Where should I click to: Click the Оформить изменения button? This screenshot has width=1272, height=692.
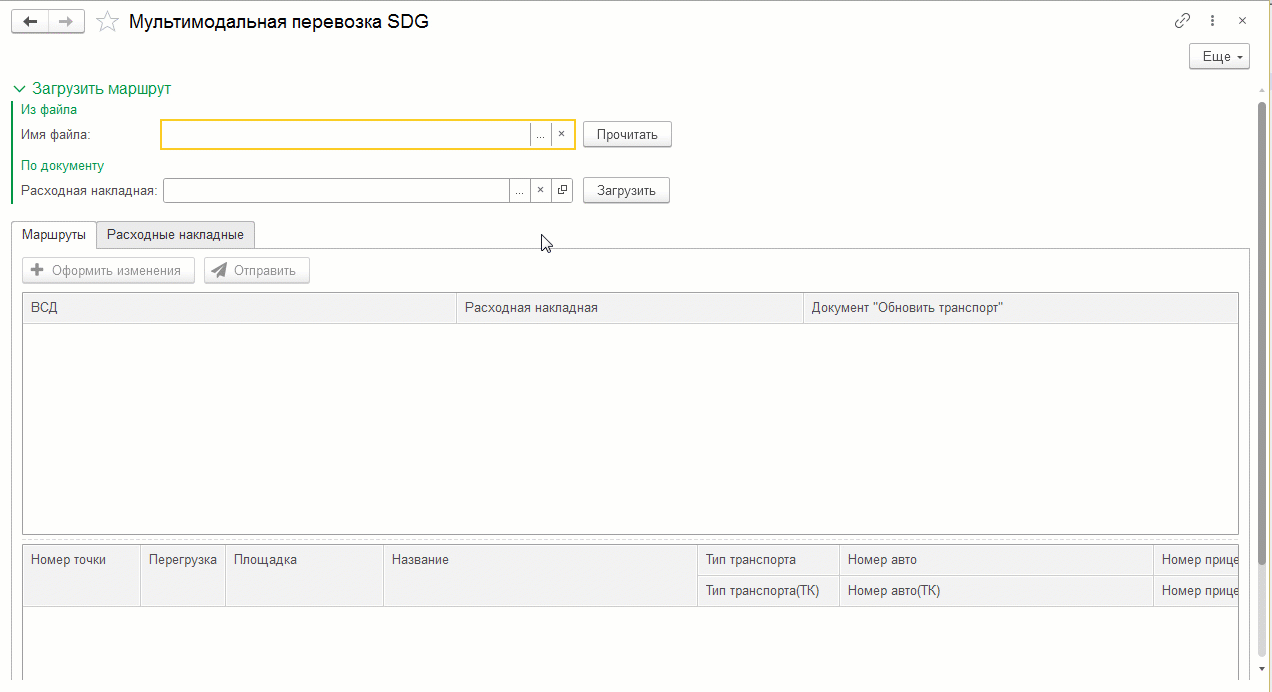tap(108, 270)
